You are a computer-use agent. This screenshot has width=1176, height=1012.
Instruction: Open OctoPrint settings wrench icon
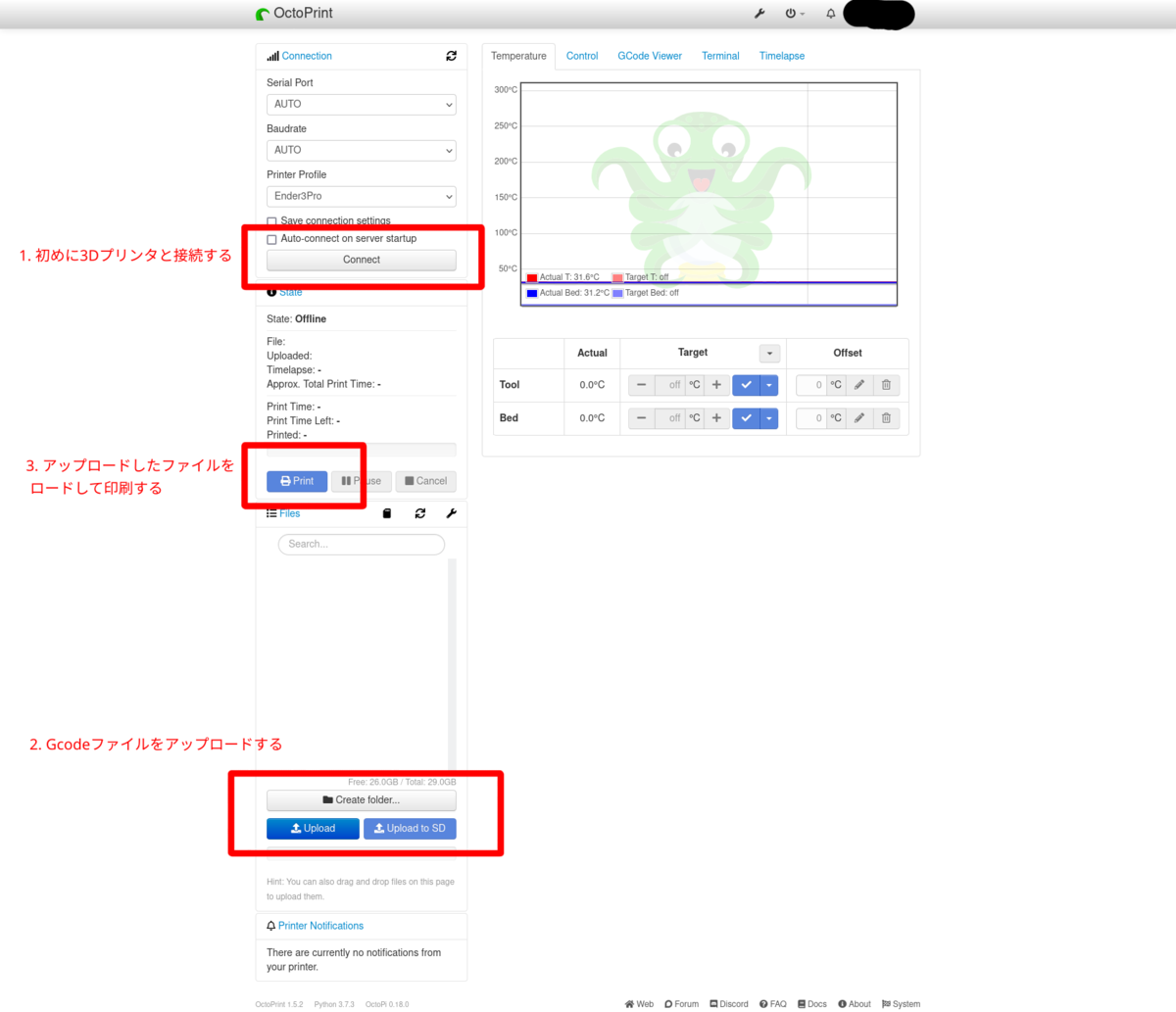tap(759, 14)
